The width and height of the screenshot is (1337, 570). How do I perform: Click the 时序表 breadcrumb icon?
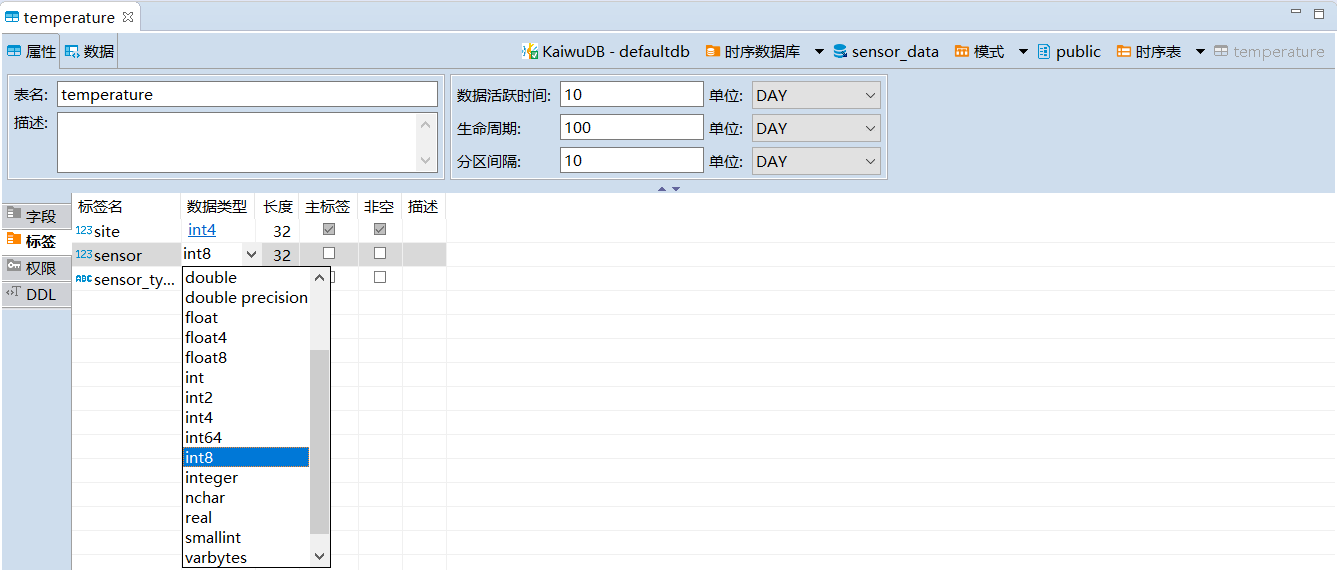coord(1124,52)
